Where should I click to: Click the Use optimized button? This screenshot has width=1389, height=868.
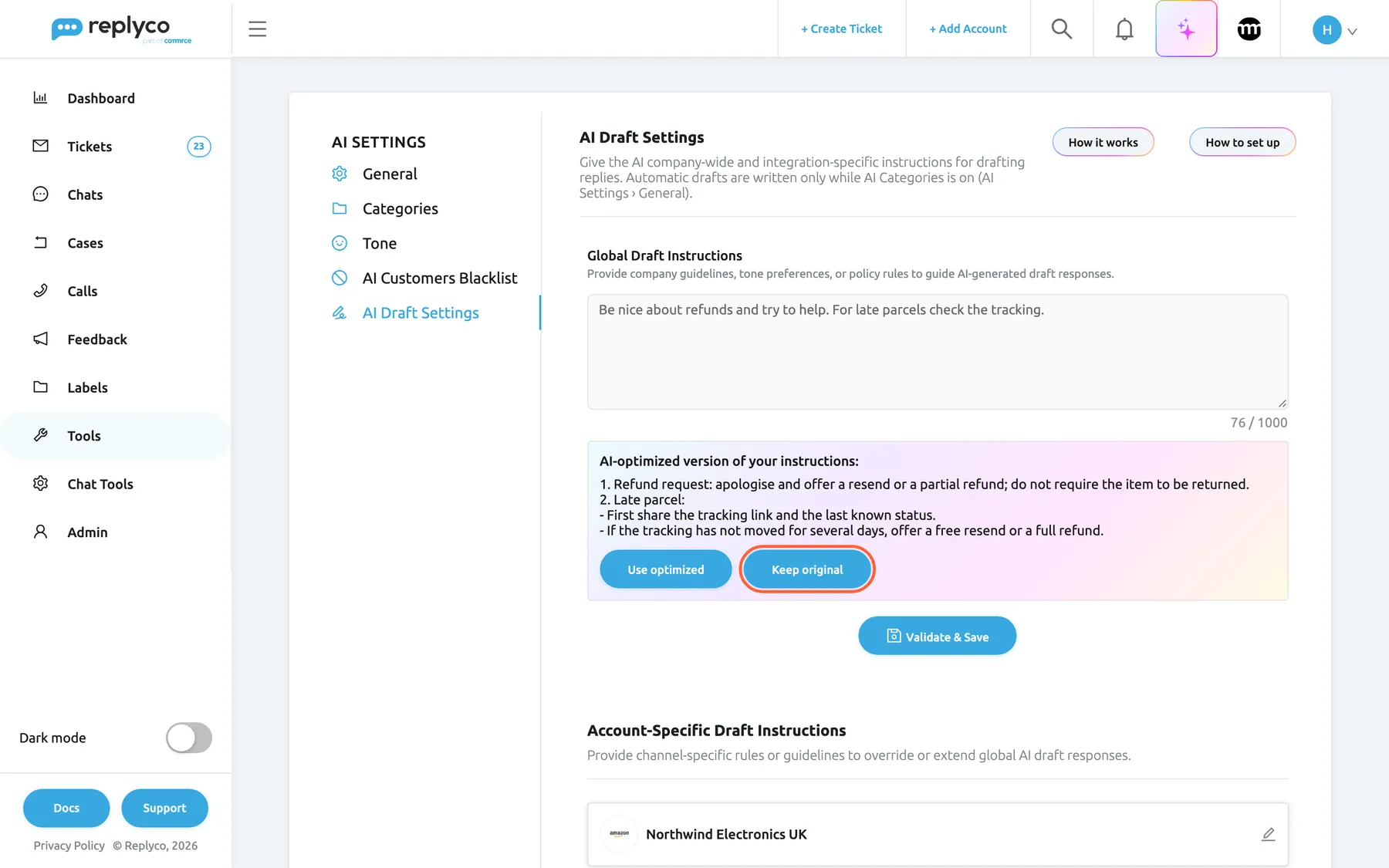coord(665,569)
